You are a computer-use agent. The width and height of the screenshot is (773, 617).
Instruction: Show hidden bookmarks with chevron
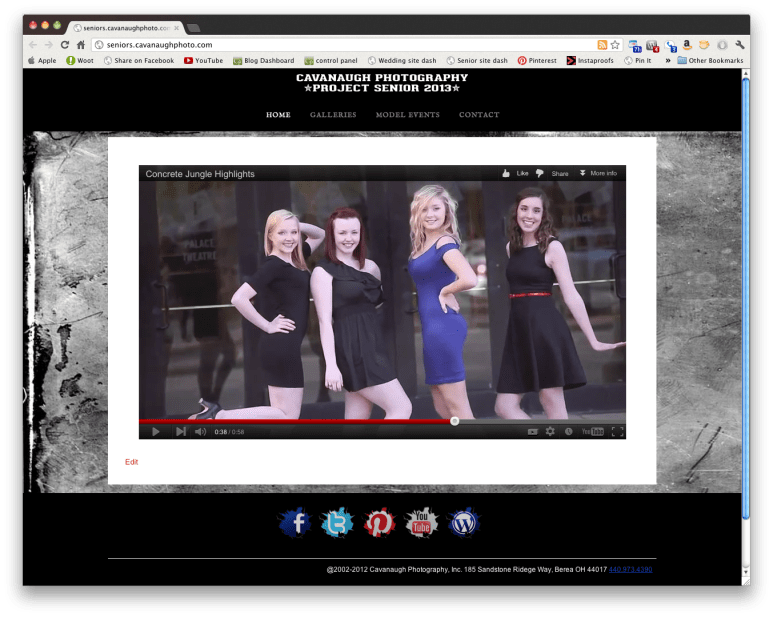coord(667,60)
